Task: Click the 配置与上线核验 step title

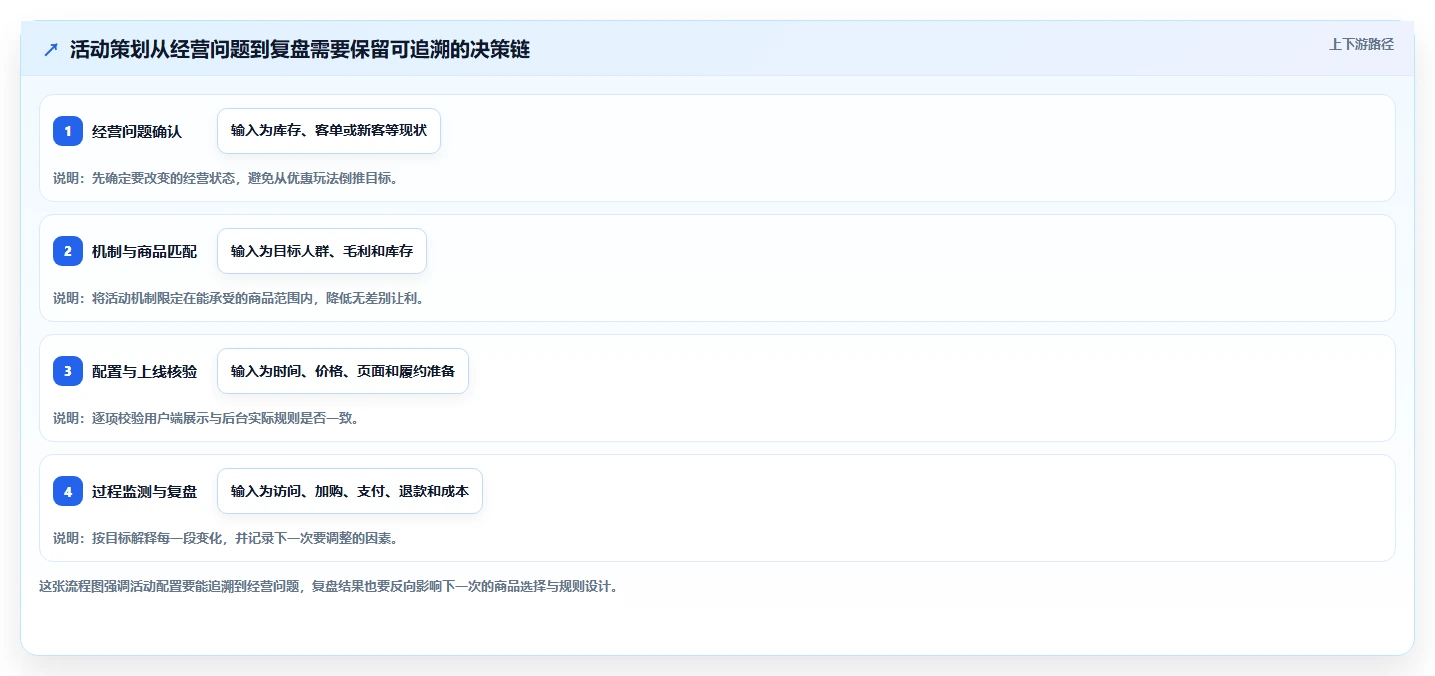Action: [145, 371]
